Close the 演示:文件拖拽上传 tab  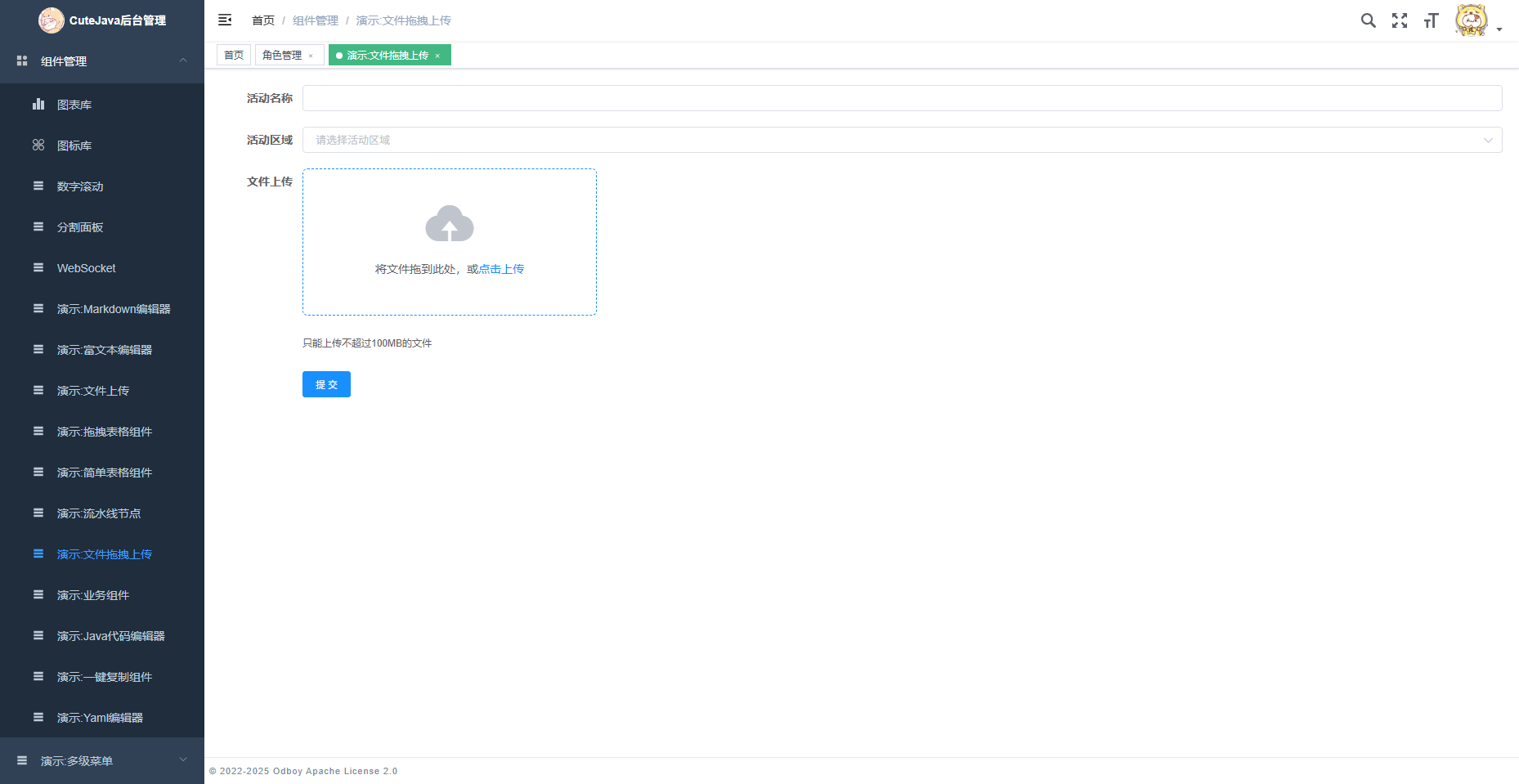[437, 56]
